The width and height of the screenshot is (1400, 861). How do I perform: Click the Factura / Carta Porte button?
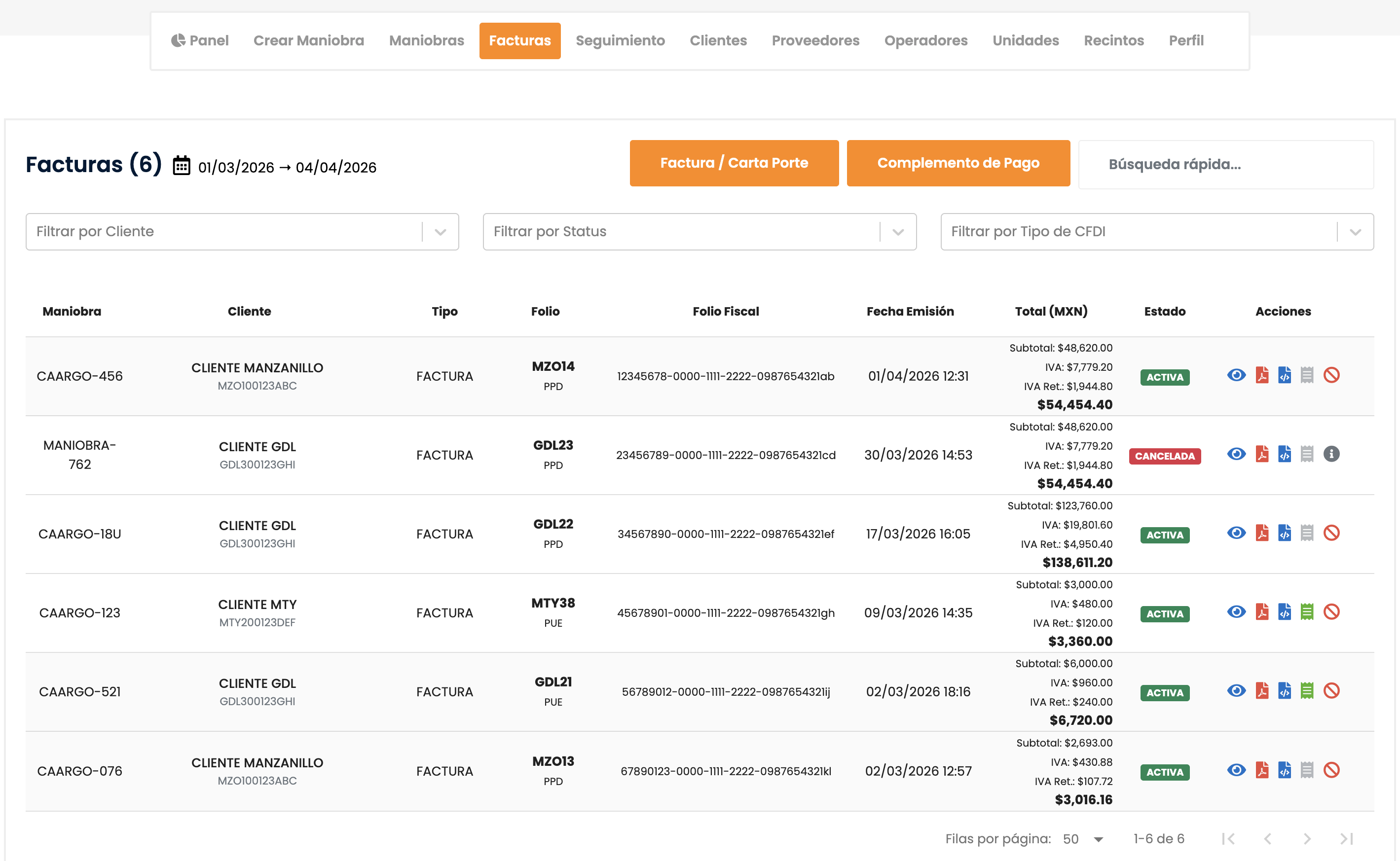(x=734, y=163)
